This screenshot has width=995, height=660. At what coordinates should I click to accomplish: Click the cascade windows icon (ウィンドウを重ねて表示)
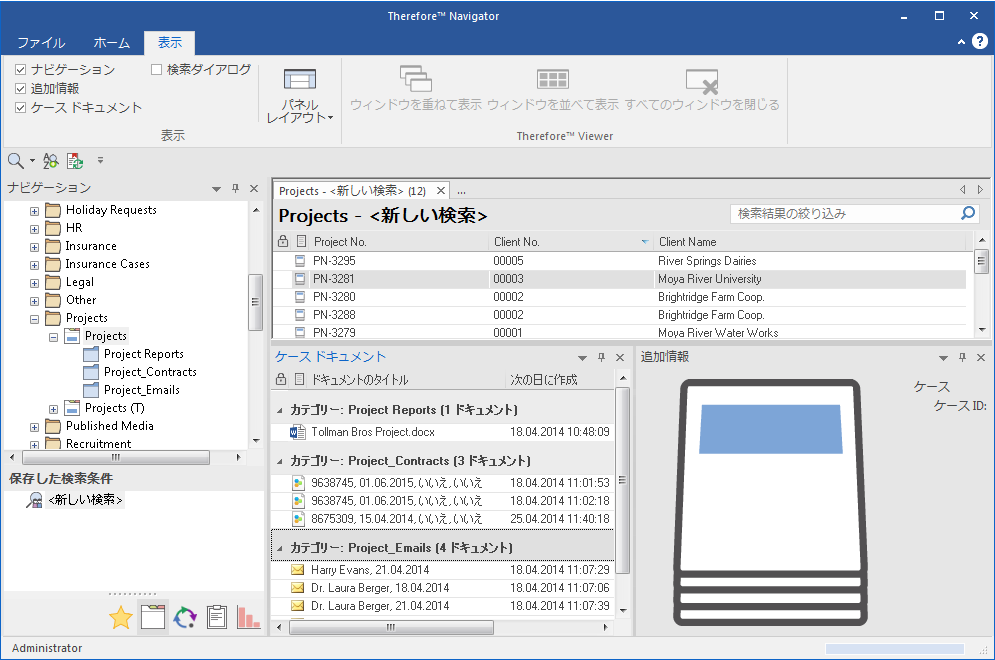(416, 79)
